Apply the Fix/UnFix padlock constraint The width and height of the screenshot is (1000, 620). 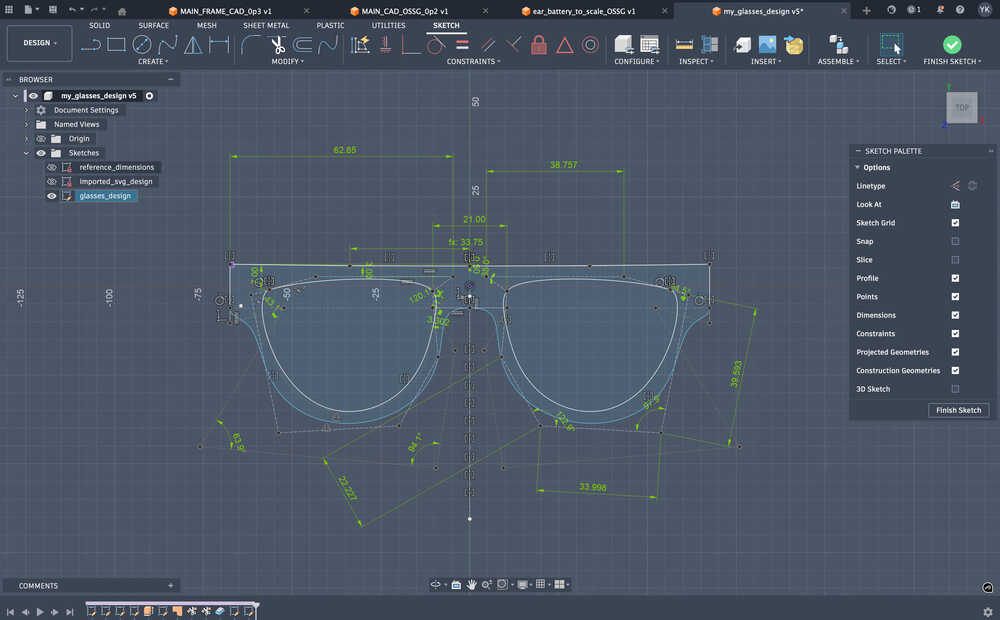[539, 44]
